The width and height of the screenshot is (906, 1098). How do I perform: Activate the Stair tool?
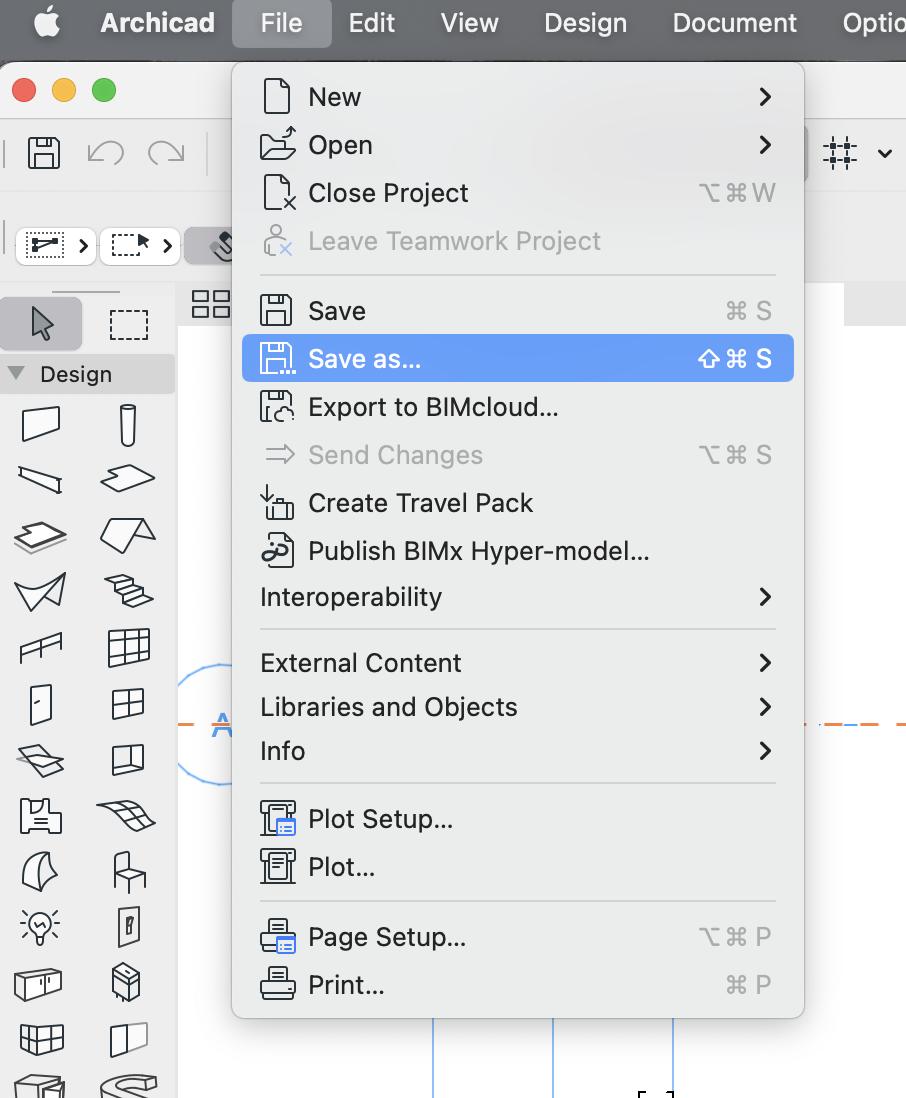[x=128, y=591]
